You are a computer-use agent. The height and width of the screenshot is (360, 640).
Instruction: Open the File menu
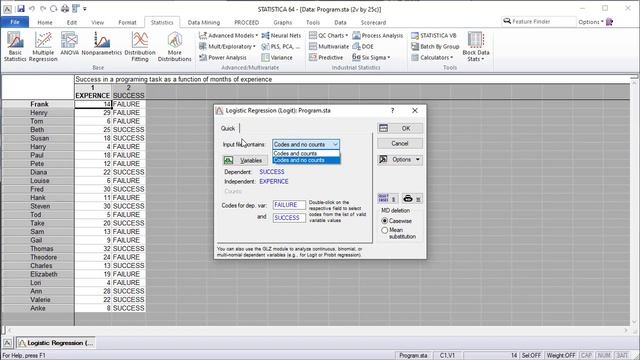[15, 22]
